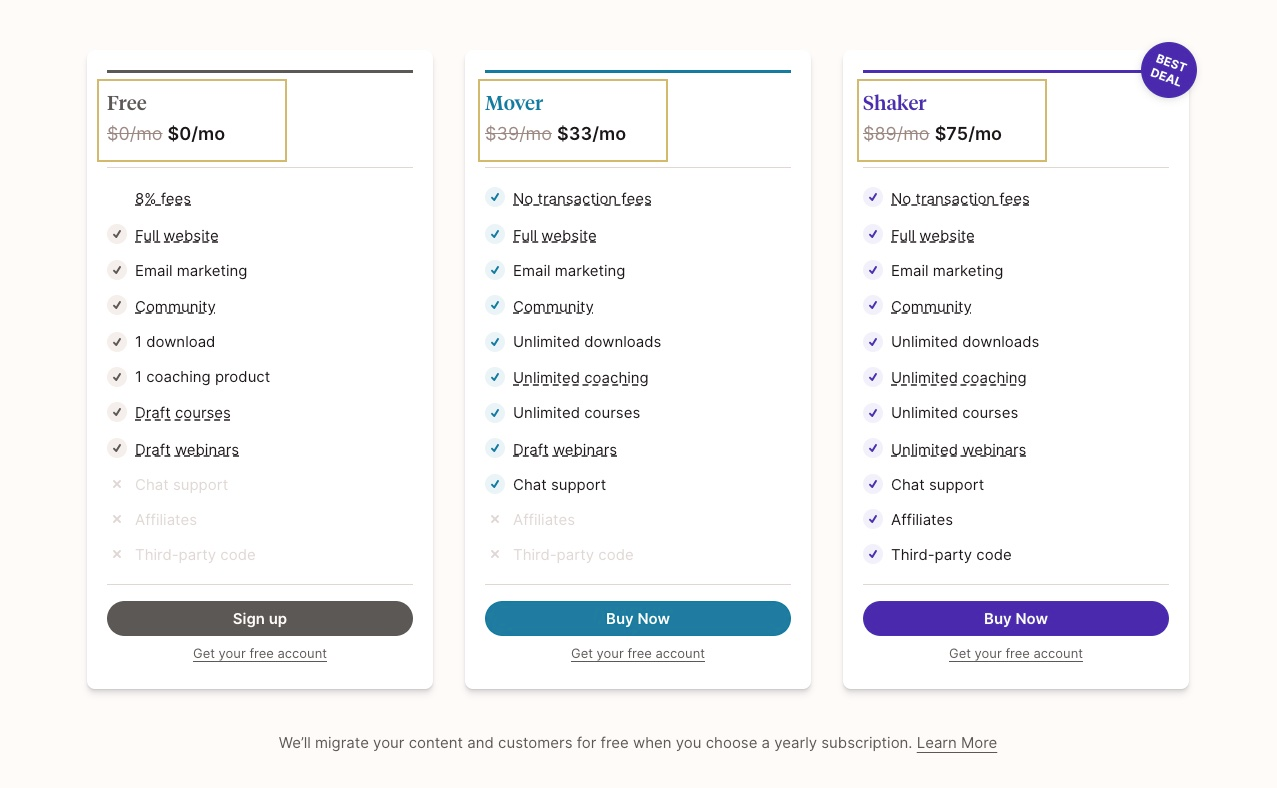Click Draft courses tooltip text in Free plan
The width and height of the screenshot is (1277, 788).
(183, 413)
